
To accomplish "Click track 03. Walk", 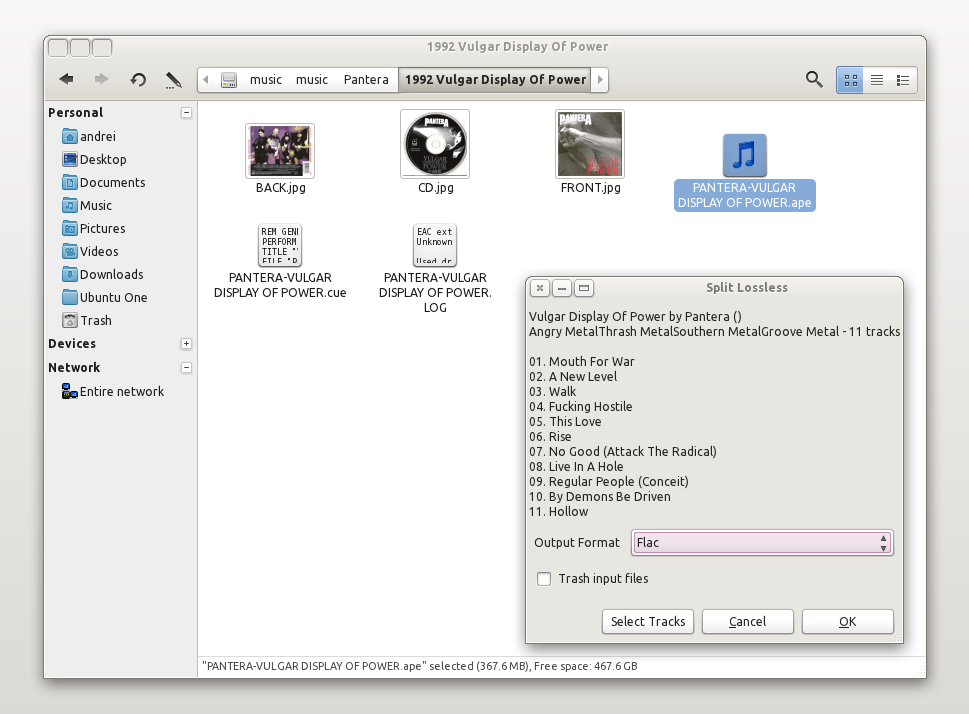I will 552,391.
